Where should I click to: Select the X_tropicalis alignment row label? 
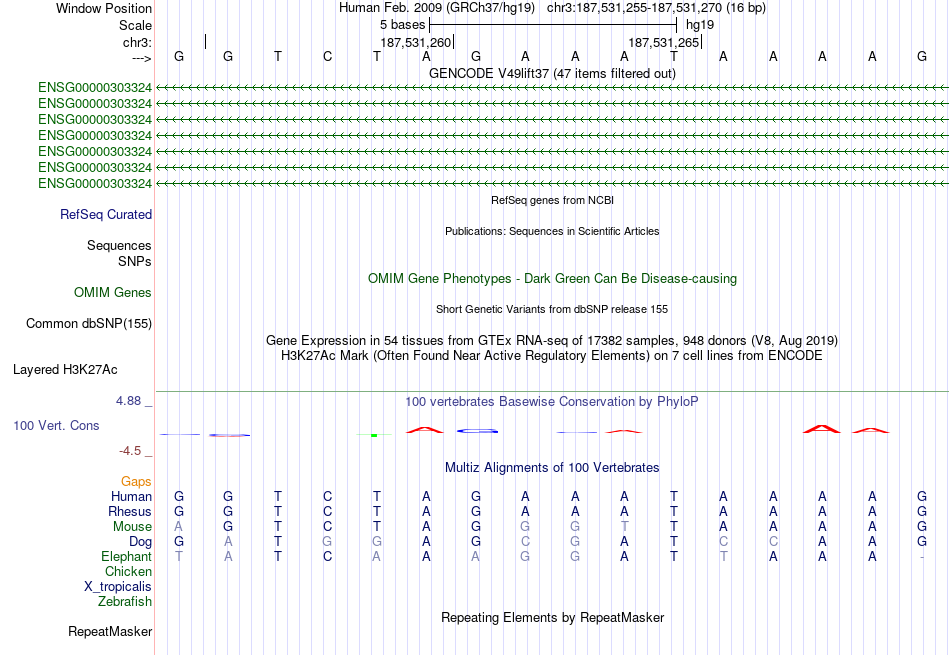[x=118, y=587]
